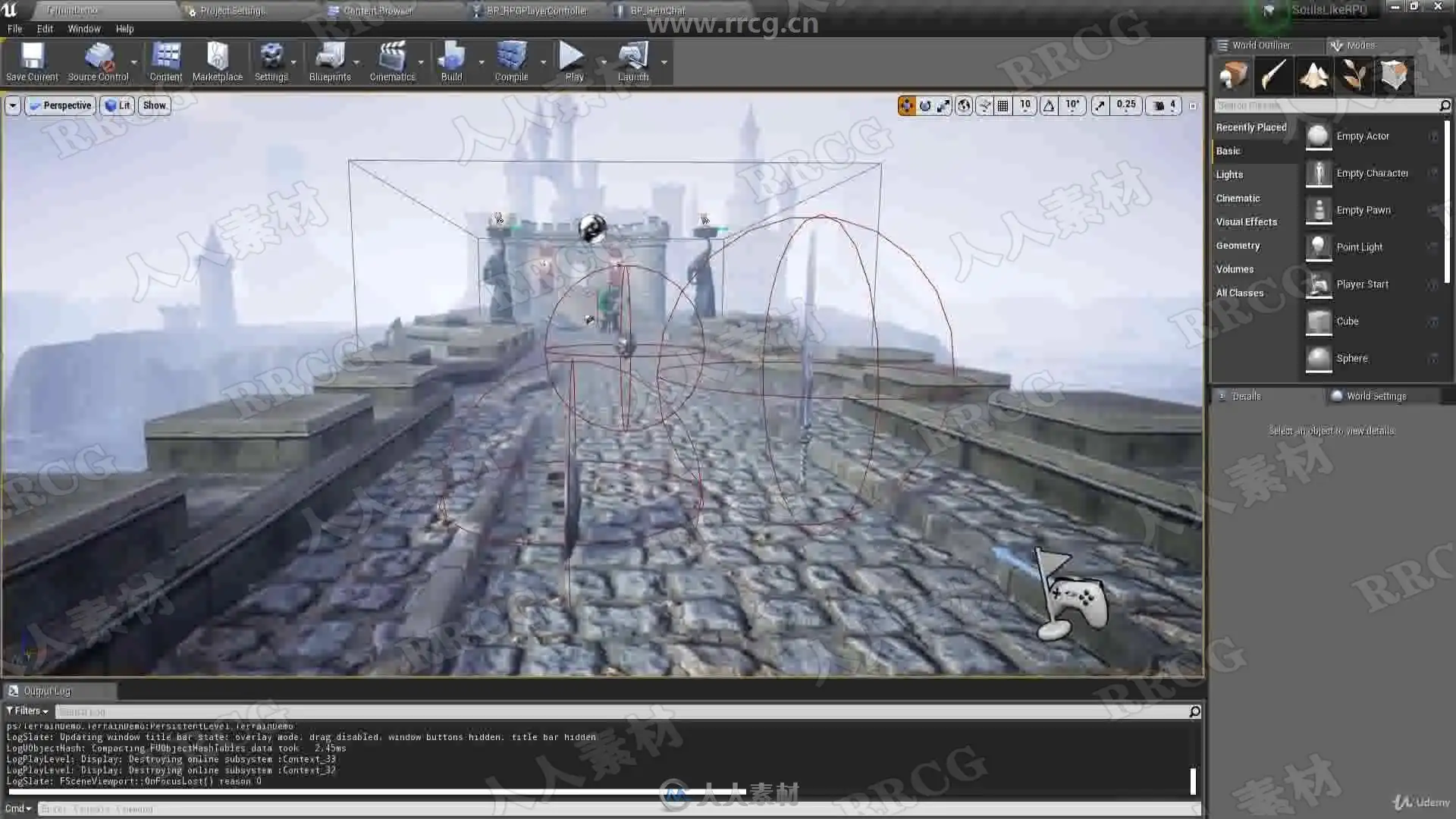The height and width of the screenshot is (819, 1456).
Task: Toggle scale snapping in the viewport toolbar
Action: coord(1100,106)
